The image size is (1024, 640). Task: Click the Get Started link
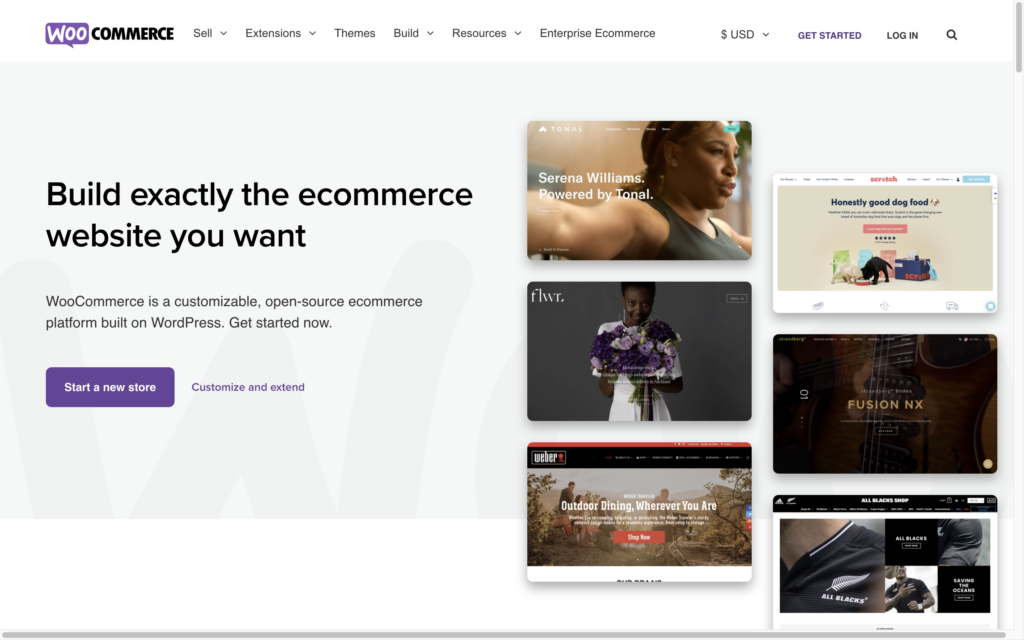(x=829, y=35)
